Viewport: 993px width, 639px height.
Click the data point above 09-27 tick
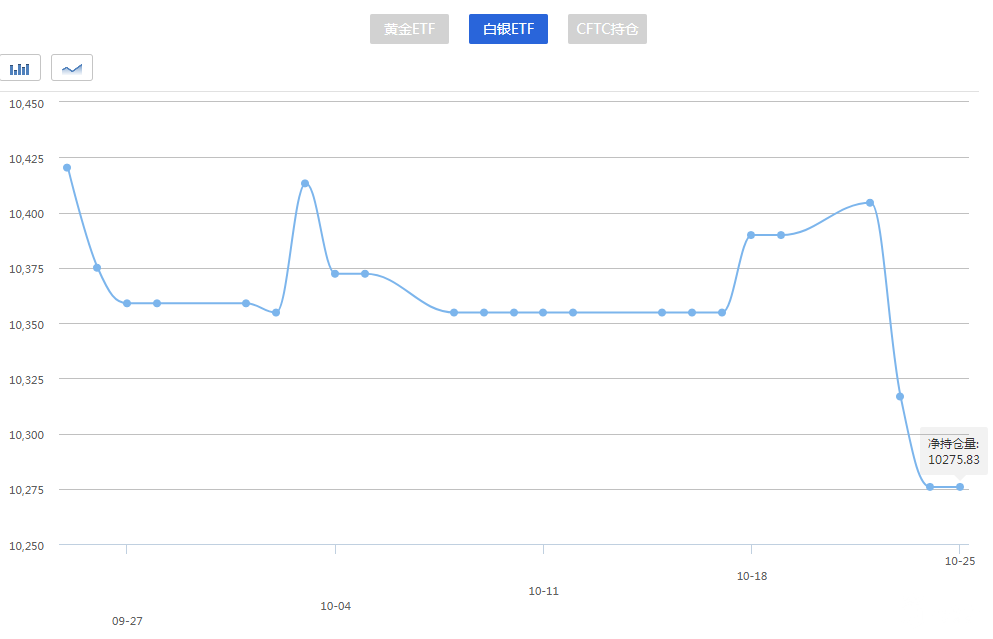(x=127, y=303)
